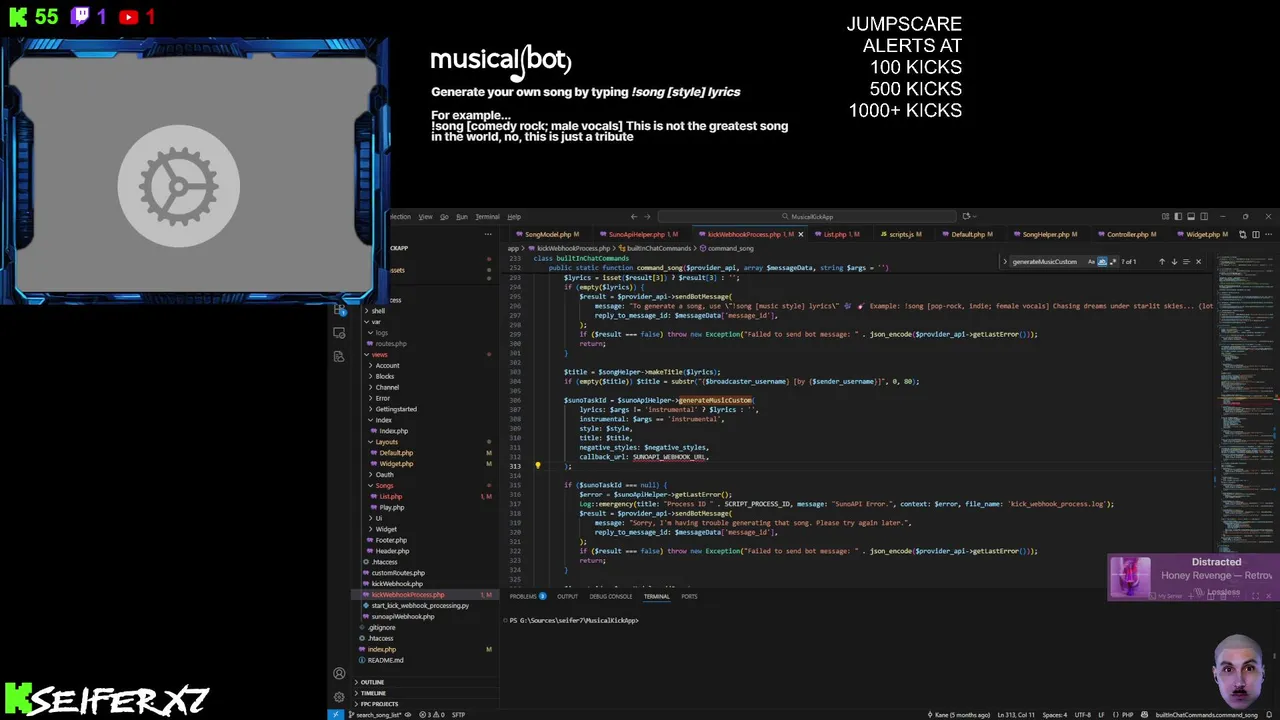The height and width of the screenshot is (720, 1280).
Task: Click find in selection icon
Action: (x=1186, y=262)
